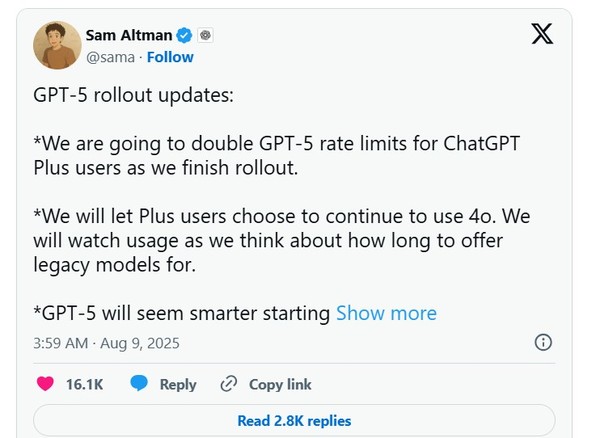
Task: Open the Read 2.8K replies button
Action: 294,421
